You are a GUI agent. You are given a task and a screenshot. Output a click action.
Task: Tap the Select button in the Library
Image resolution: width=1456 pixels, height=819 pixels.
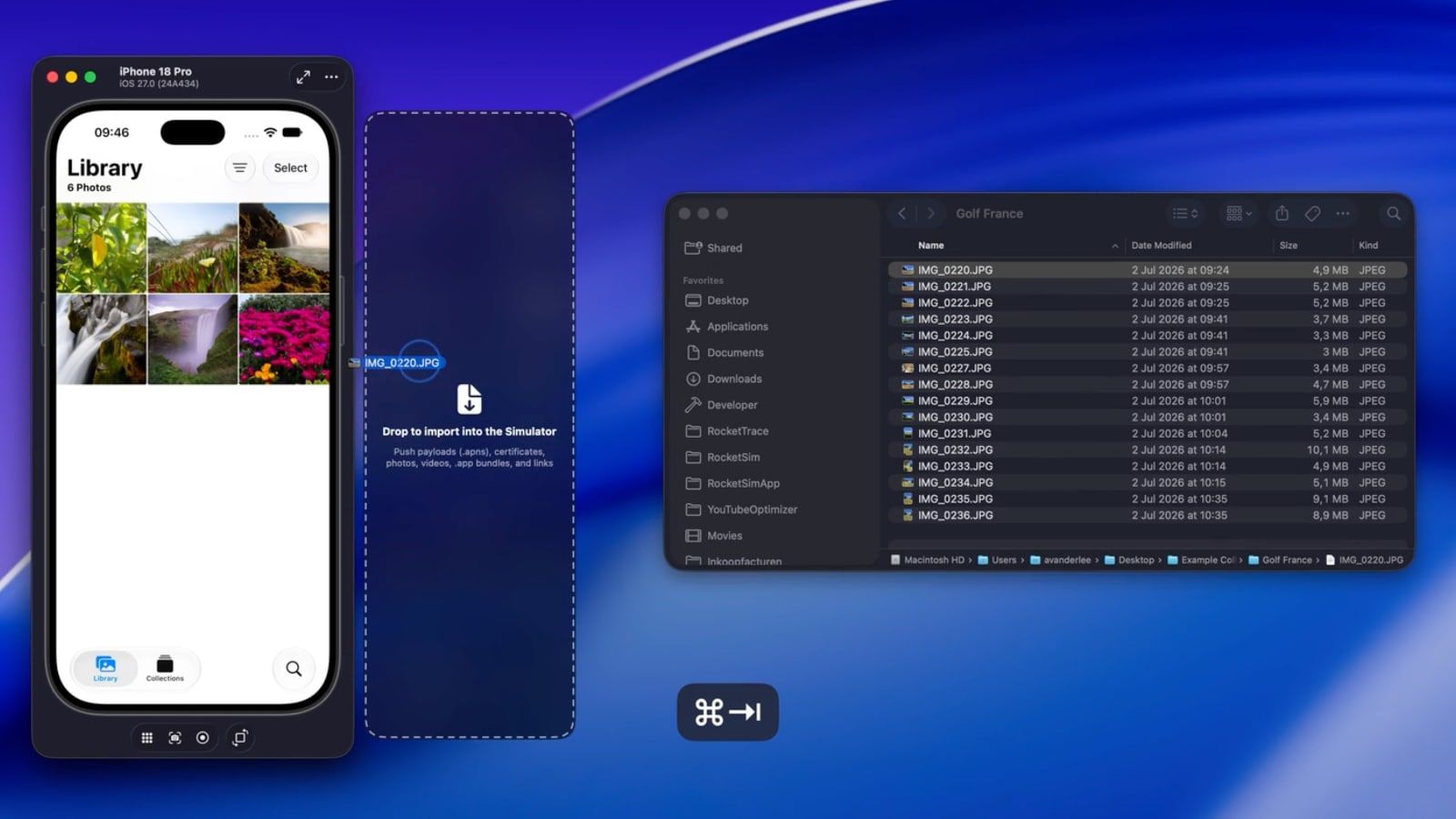[x=290, y=167]
